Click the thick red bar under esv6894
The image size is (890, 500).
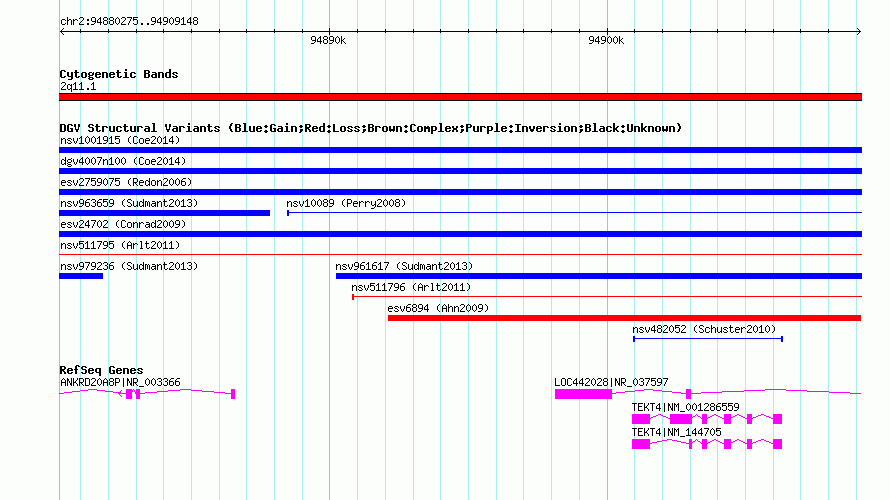[624, 318]
